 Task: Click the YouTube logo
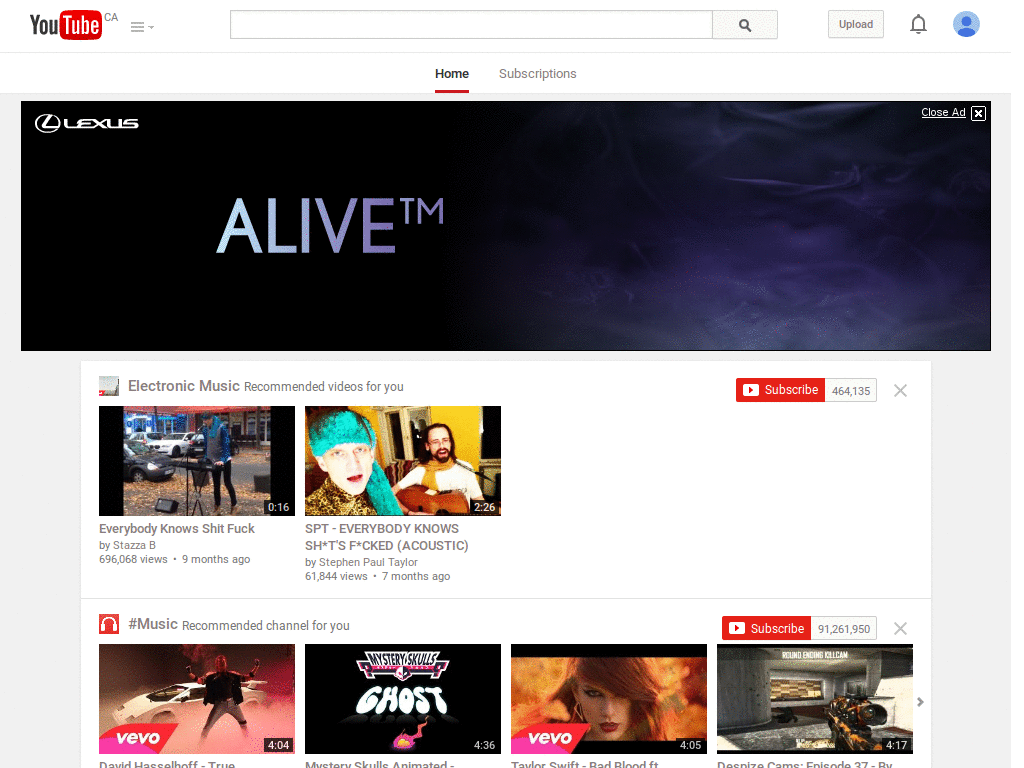[66, 25]
